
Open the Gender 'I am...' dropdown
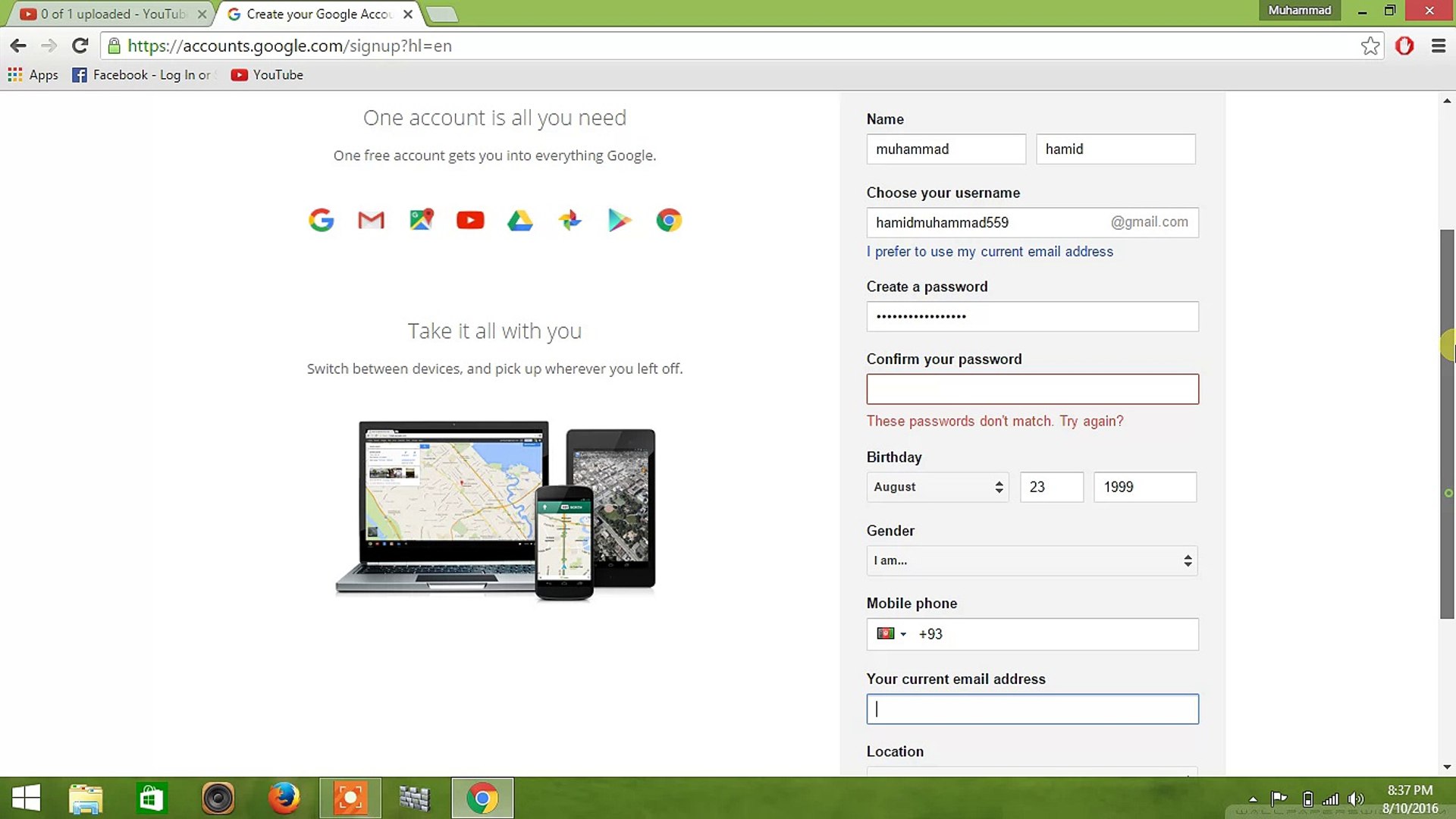(x=1031, y=561)
